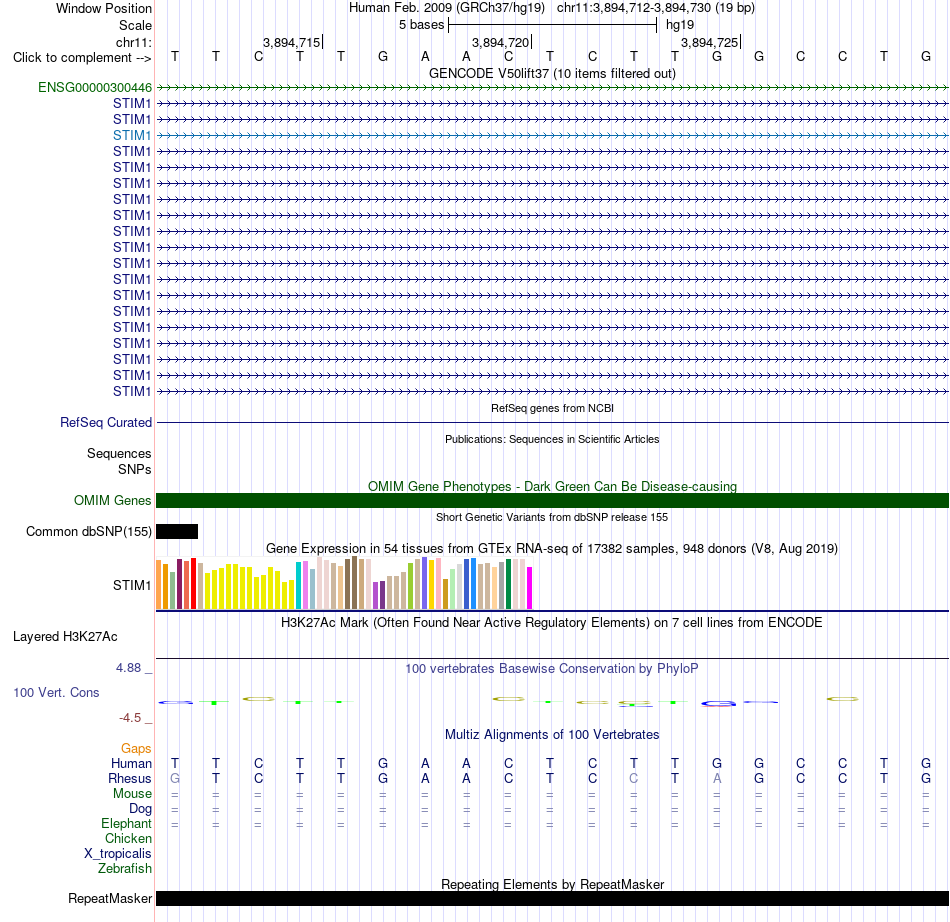
Task: Click the 'chr11:' base position label
Action: tap(133, 42)
